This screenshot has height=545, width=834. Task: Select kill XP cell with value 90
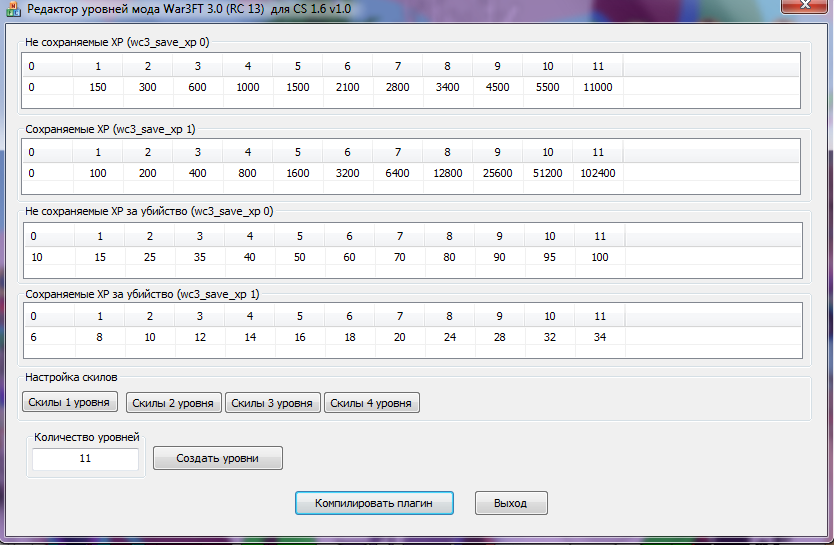point(499,257)
